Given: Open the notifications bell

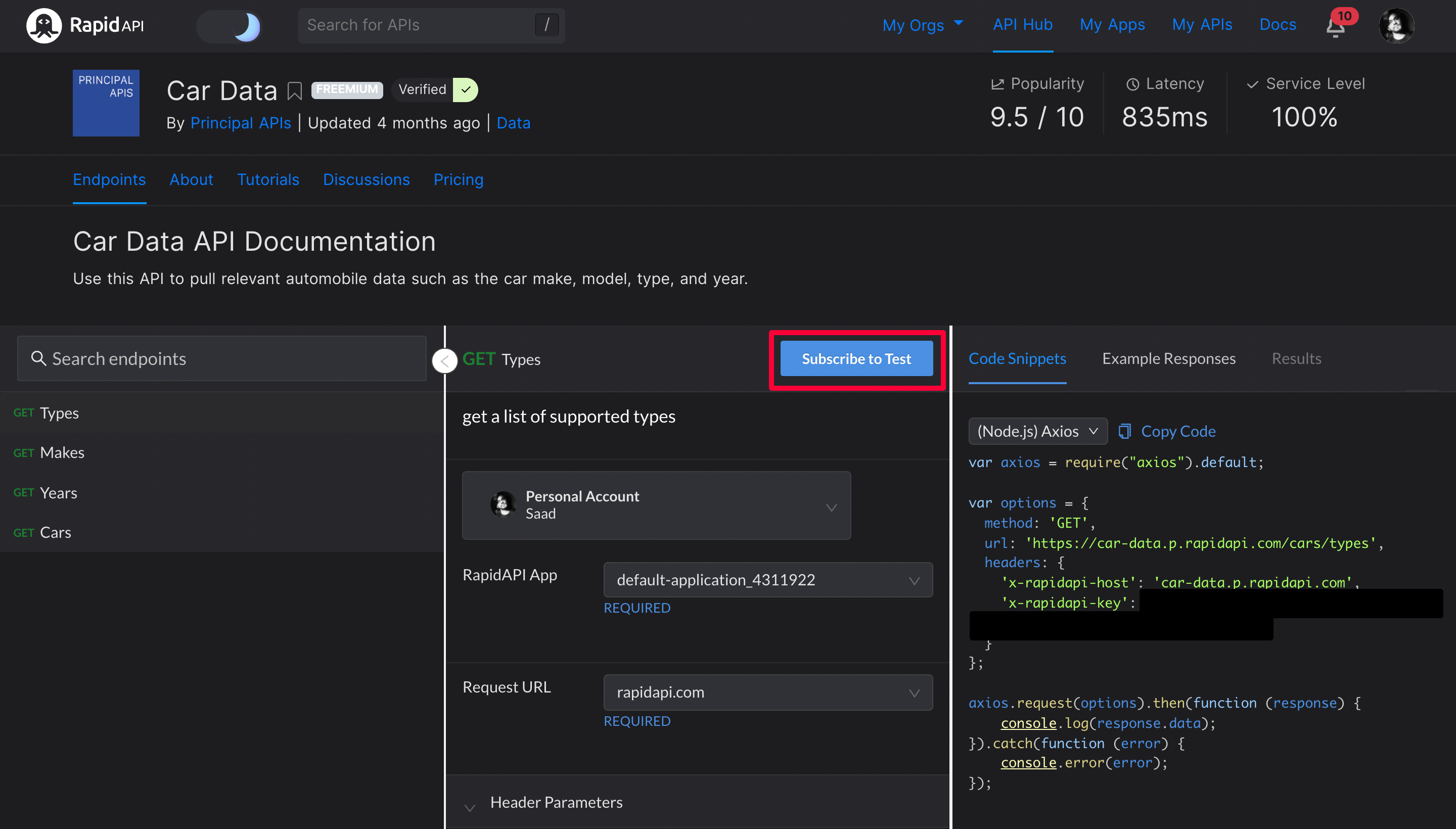Looking at the screenshot, I should [1335, 27].
